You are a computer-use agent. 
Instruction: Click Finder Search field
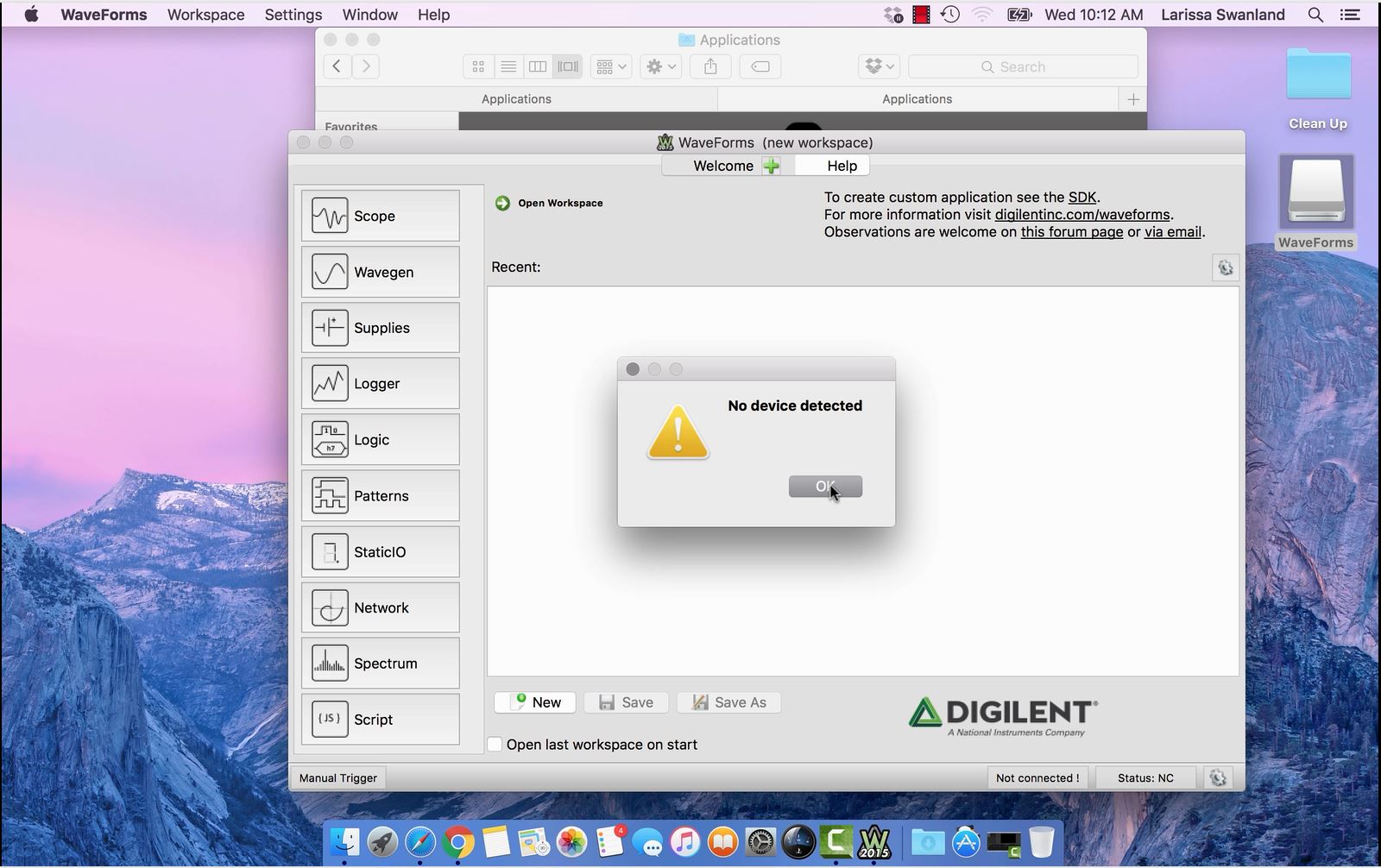click(x=1023, y=66)
